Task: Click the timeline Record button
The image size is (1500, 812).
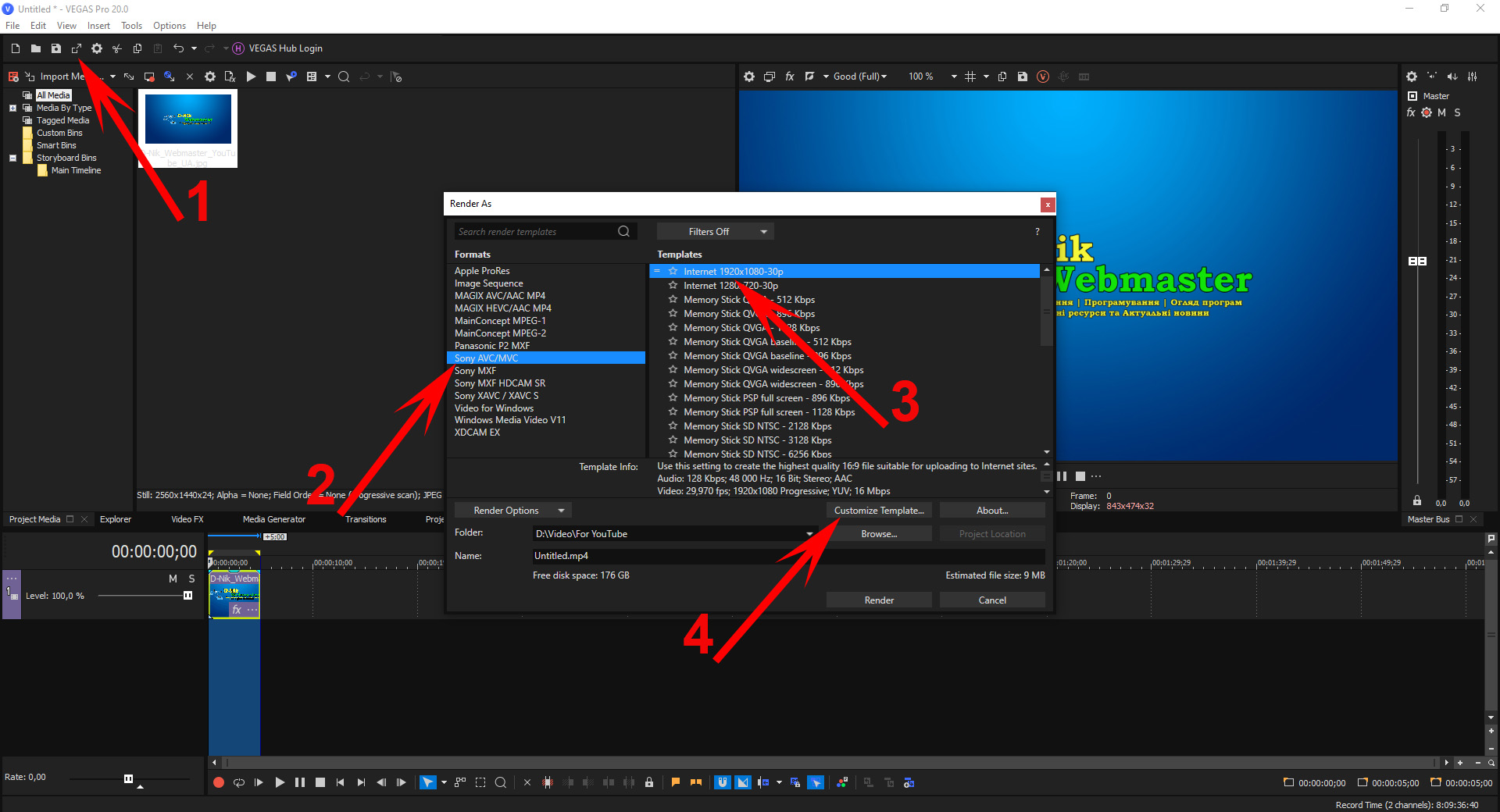Action: tap(219, 782)
